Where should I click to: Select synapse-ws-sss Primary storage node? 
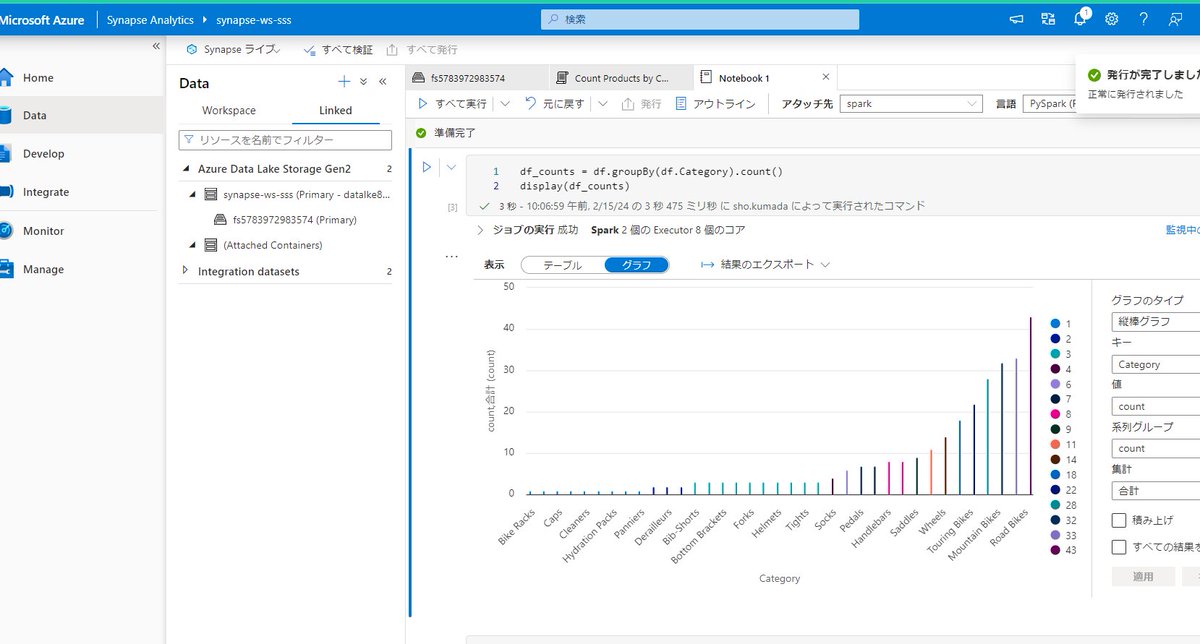(297, 194)
